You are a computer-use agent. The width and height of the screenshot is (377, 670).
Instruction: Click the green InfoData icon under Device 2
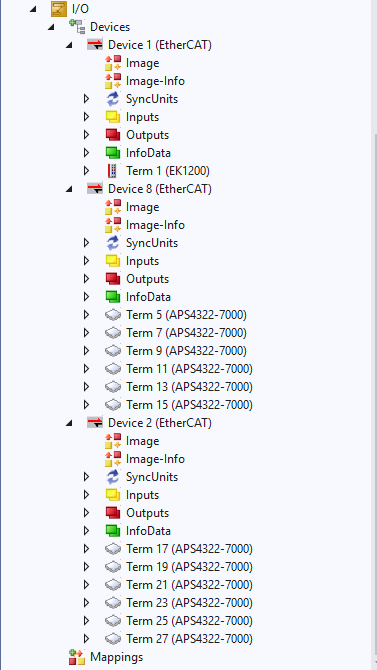coord(113,531)
